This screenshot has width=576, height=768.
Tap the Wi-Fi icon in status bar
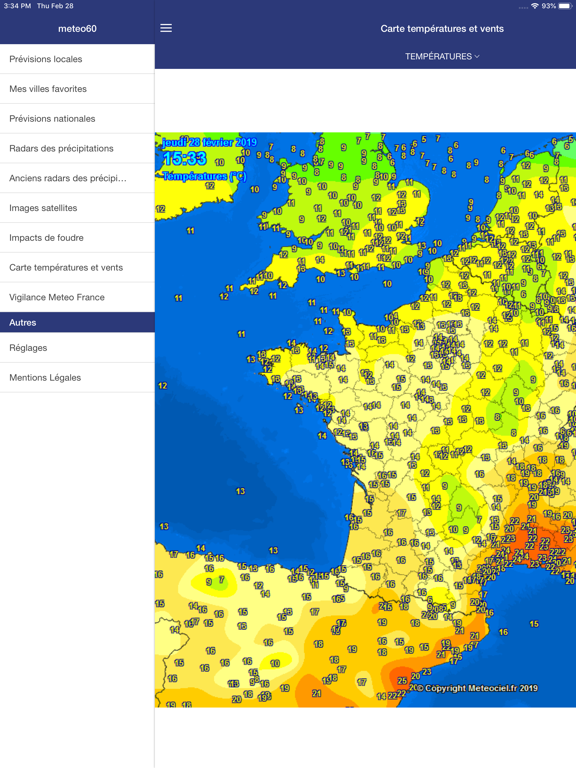pyautogui.click(x=535, y=6)
